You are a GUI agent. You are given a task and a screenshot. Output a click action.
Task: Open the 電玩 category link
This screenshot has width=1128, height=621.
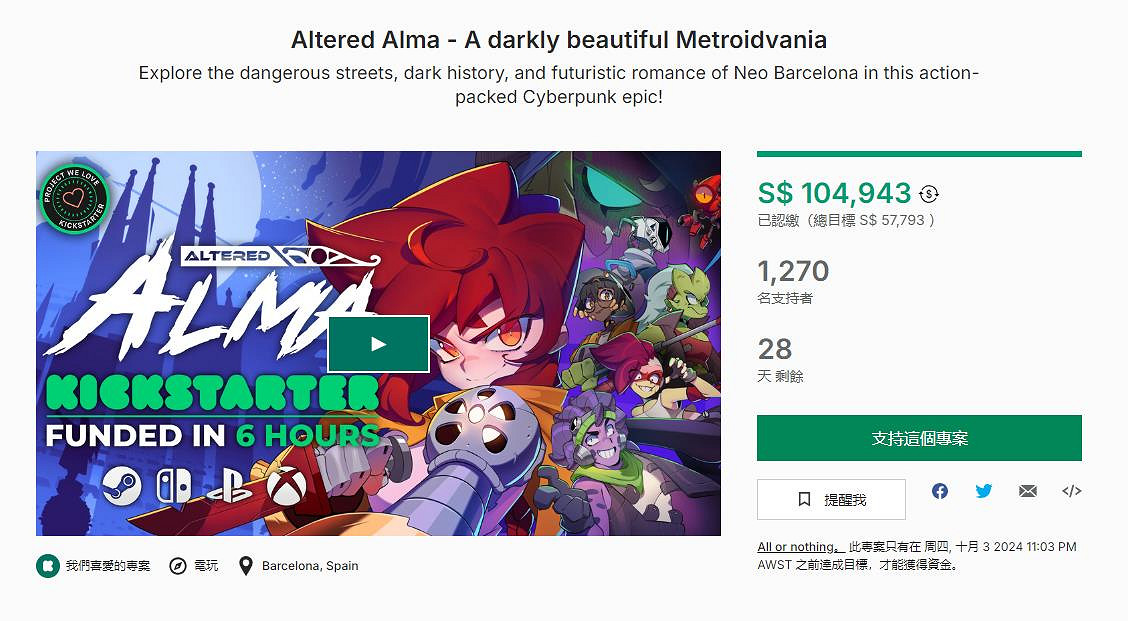[207, 566]
